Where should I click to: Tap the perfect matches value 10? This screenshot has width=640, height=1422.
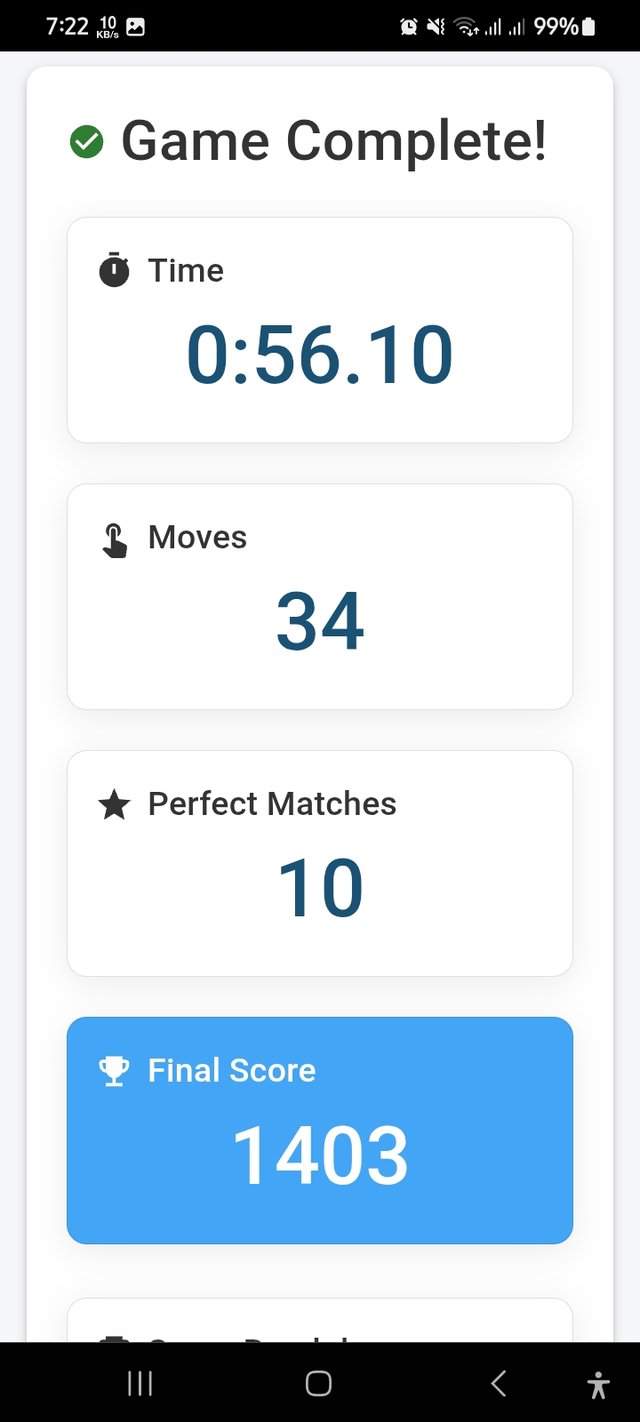click(320, 888)
